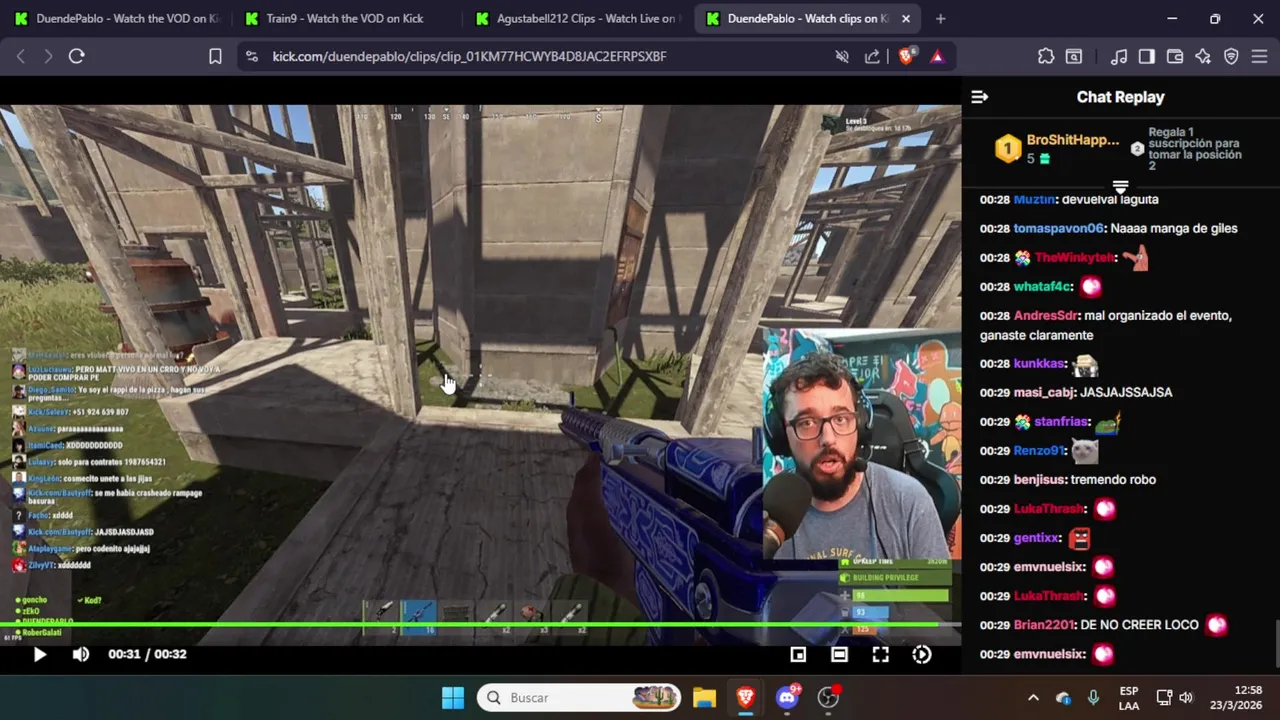Click the microphone tray icon
This screenshot has width=1280, height=720.
1093,697
